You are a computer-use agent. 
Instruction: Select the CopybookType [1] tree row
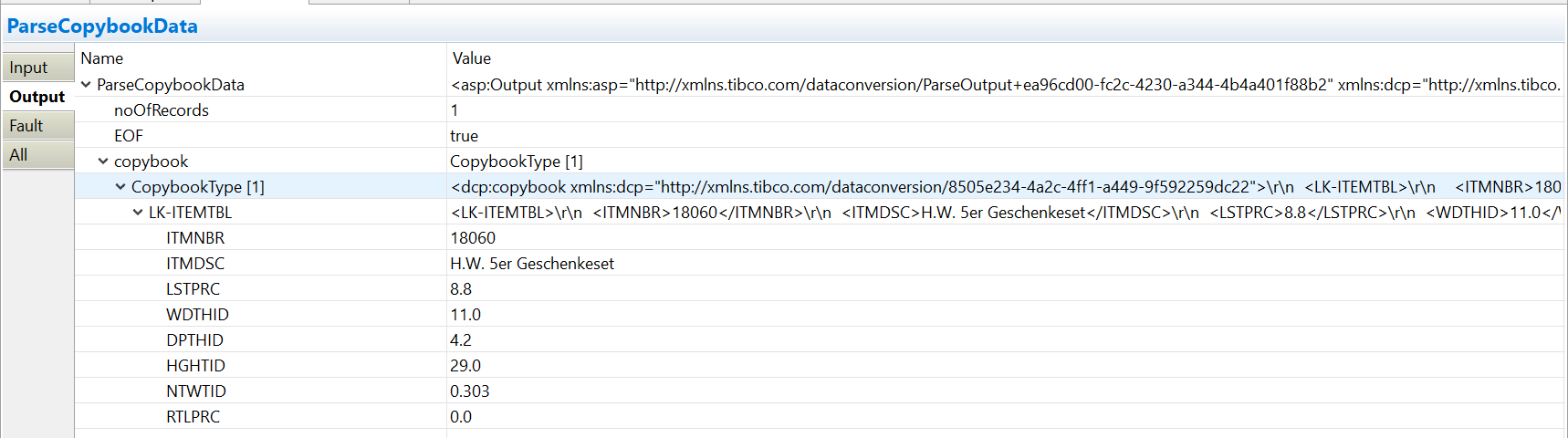coord(820,187)
